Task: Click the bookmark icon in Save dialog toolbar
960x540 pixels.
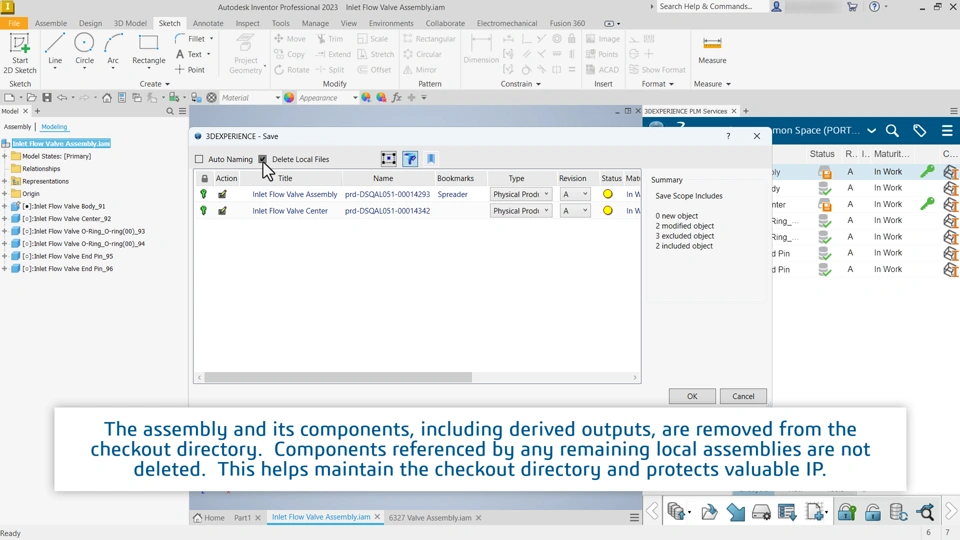Action: click(x=431, y=159)
